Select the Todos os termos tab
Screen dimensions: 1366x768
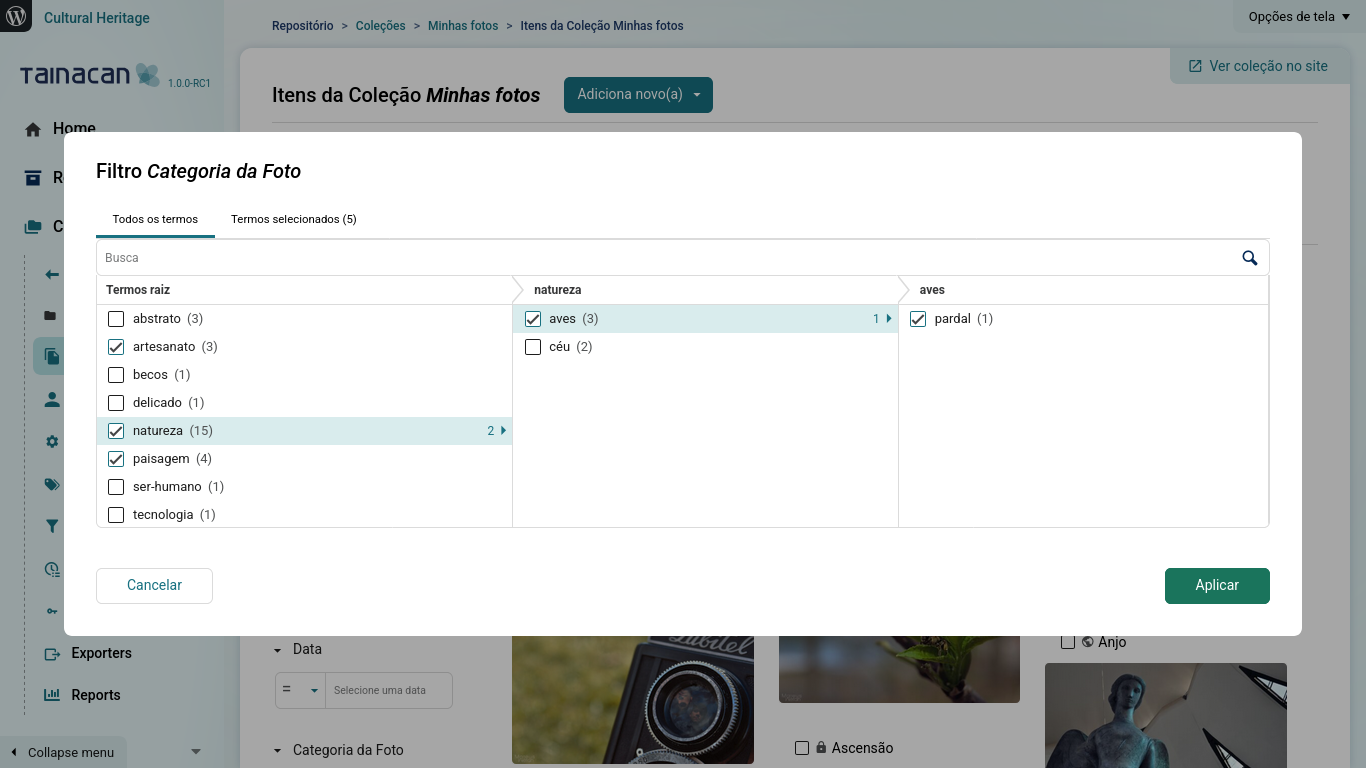(x=155, y=219)
